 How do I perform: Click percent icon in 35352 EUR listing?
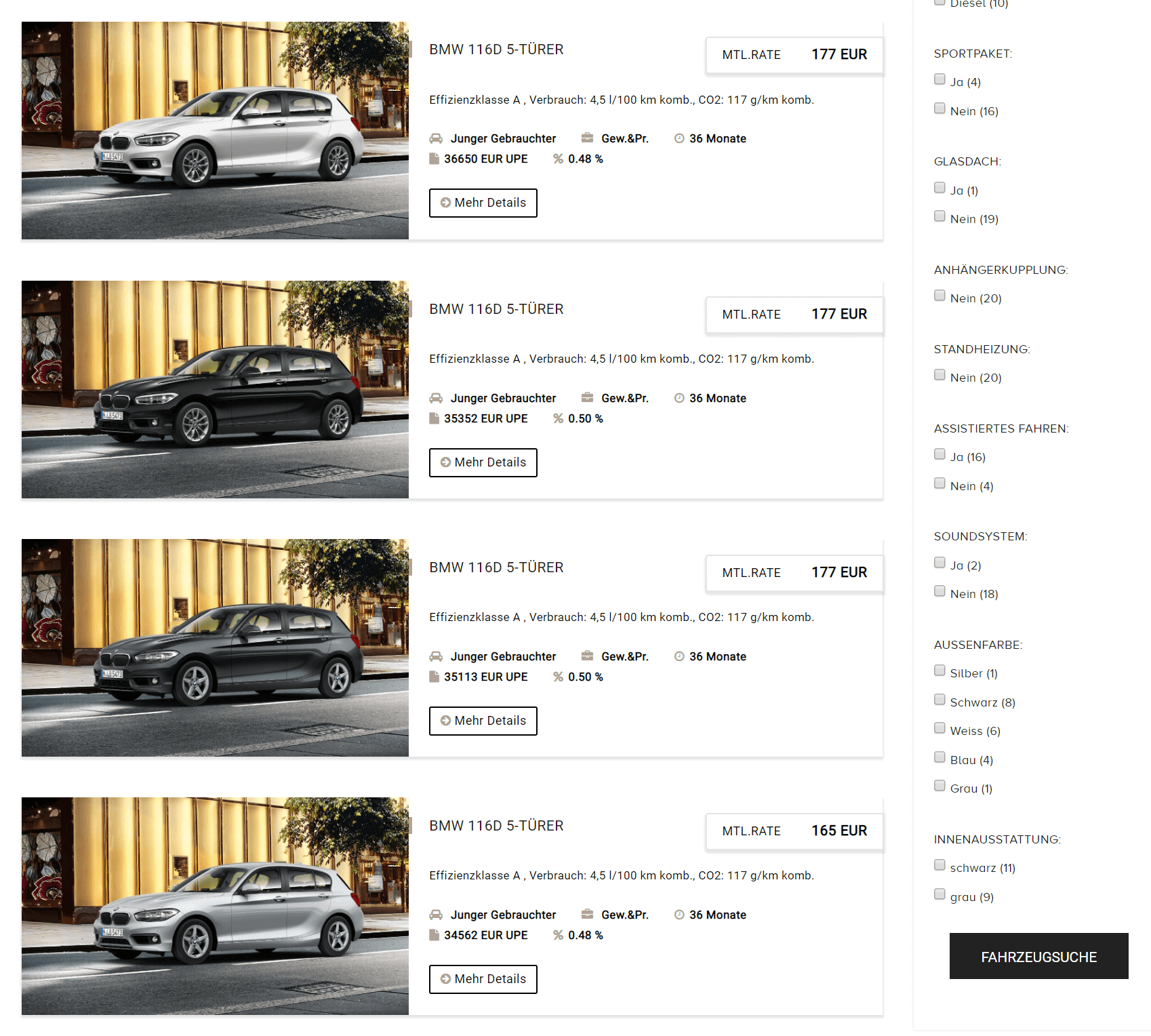pyautogui.click(x=558, y=418)
